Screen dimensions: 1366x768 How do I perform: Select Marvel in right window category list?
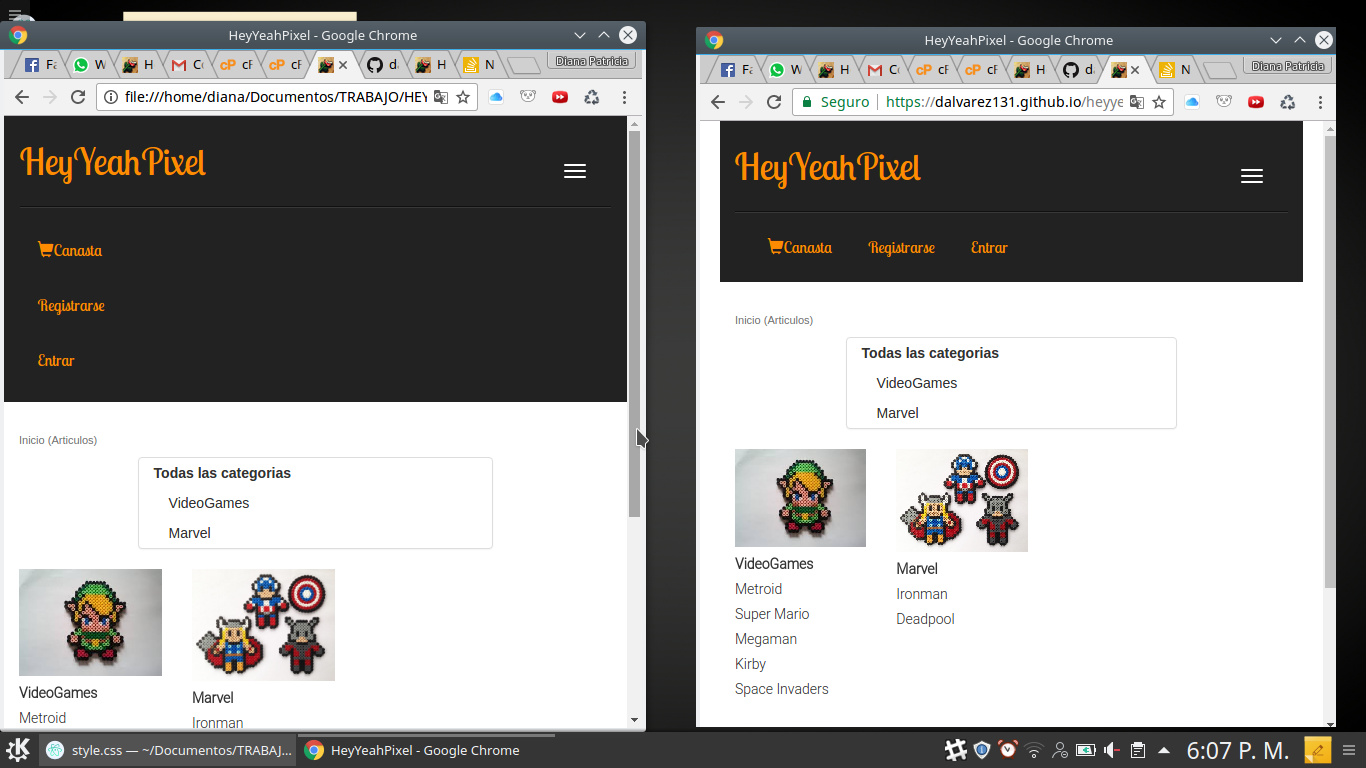(x=898, y=413)
